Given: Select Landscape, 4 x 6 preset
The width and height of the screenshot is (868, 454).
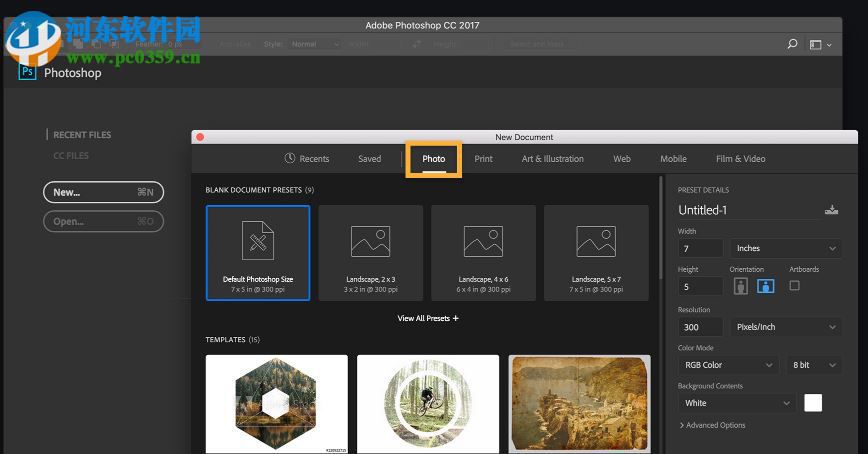Looking at the screenshot, I should pyautogui.click(x=483, y=253).
